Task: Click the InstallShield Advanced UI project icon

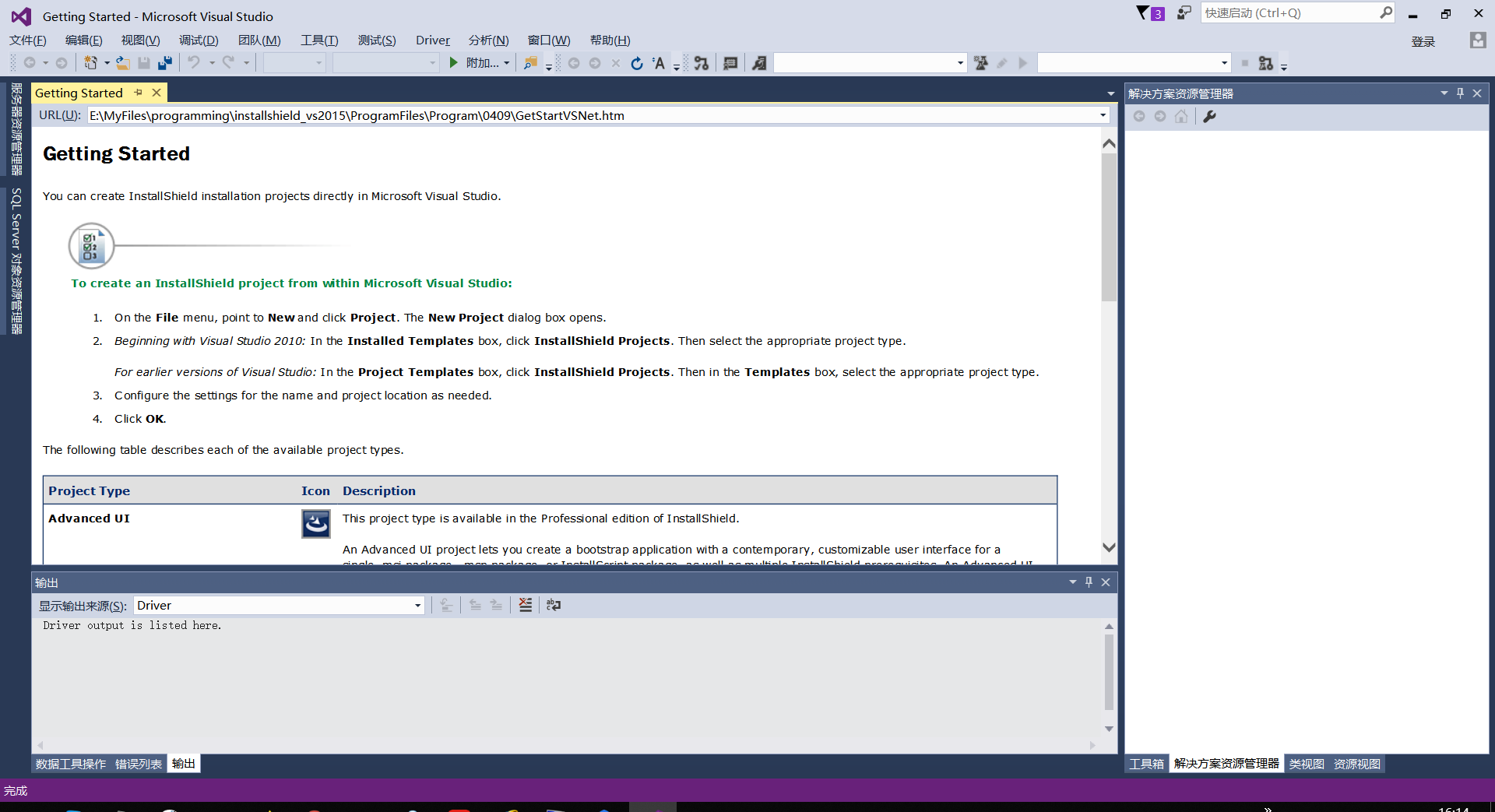Action: 316,524
